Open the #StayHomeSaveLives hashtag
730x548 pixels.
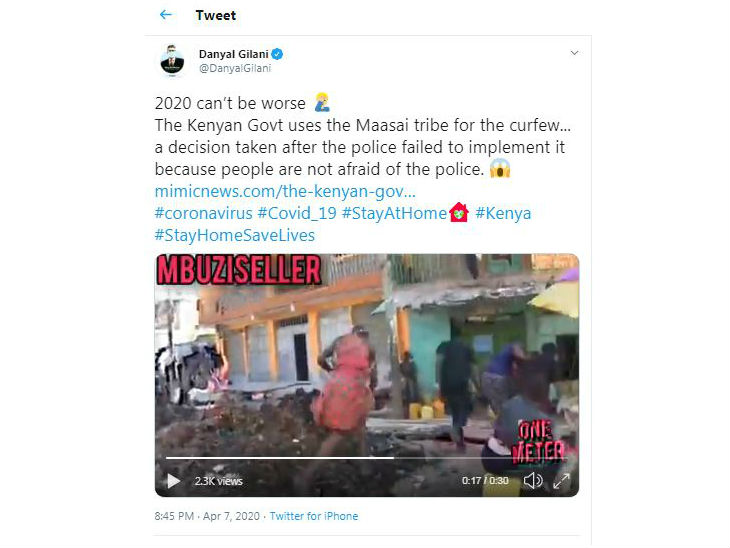click(x=235, y=235)
